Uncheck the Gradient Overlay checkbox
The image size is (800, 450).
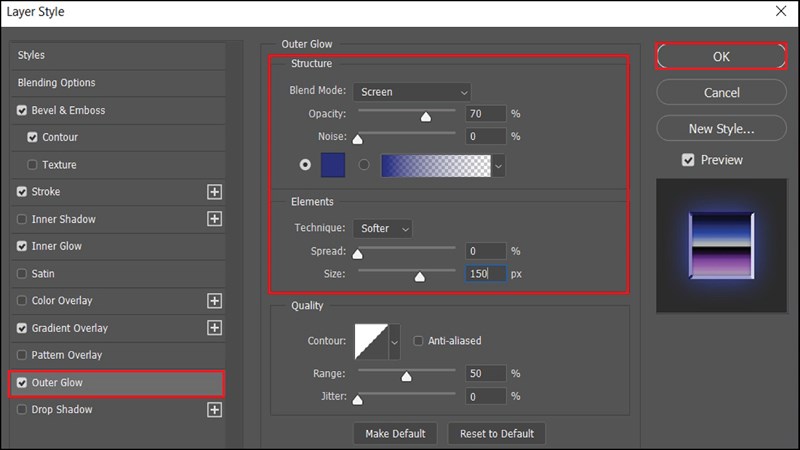coord(22,328)
